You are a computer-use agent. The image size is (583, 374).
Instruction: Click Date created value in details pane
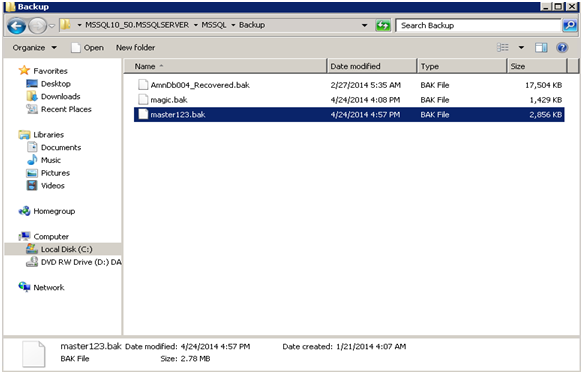point(371,347)
